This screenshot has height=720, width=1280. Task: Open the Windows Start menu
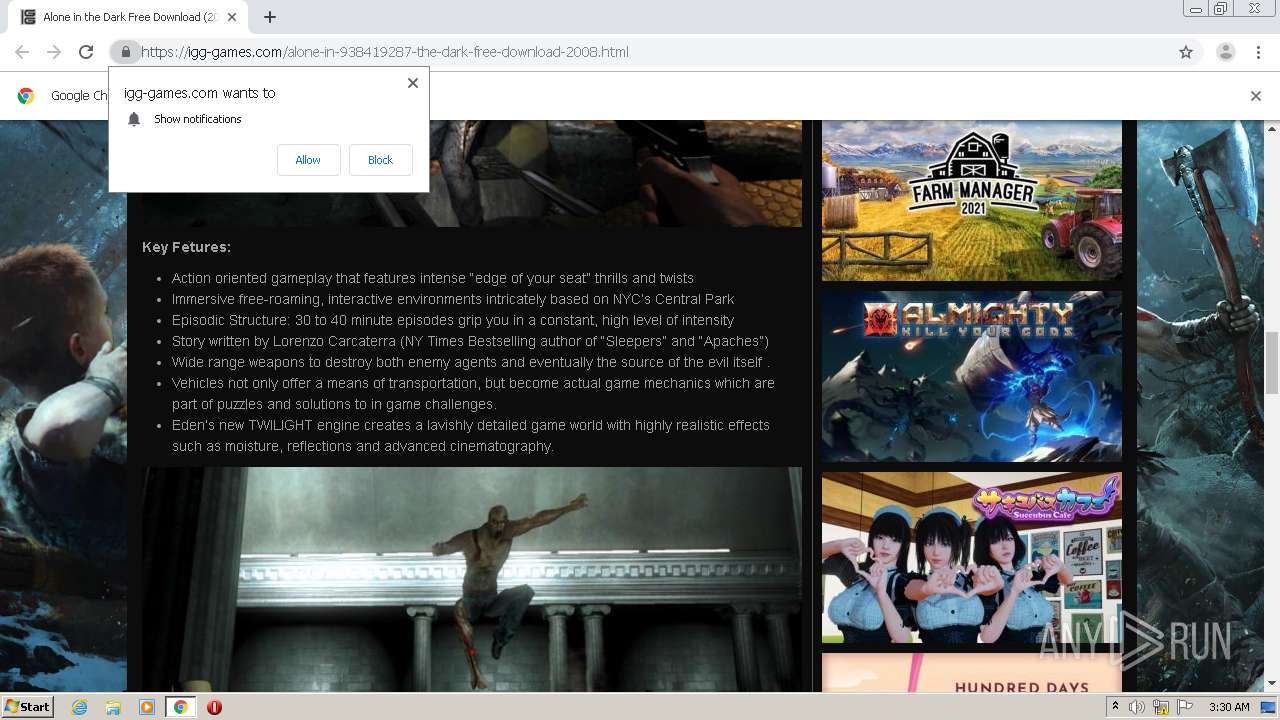(x=27, y=707)
